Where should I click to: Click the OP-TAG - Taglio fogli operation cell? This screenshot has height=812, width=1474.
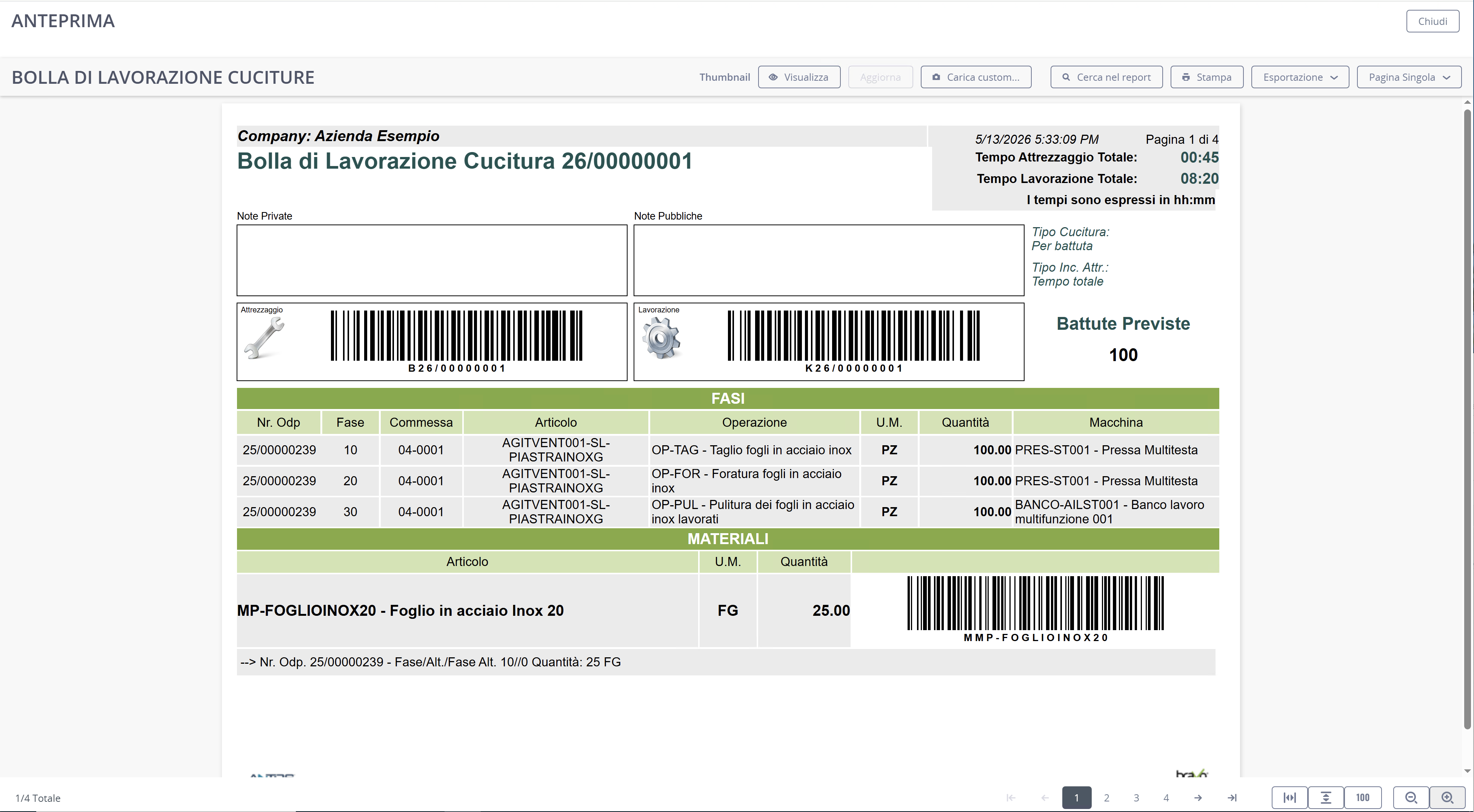(x=754, y=450)
